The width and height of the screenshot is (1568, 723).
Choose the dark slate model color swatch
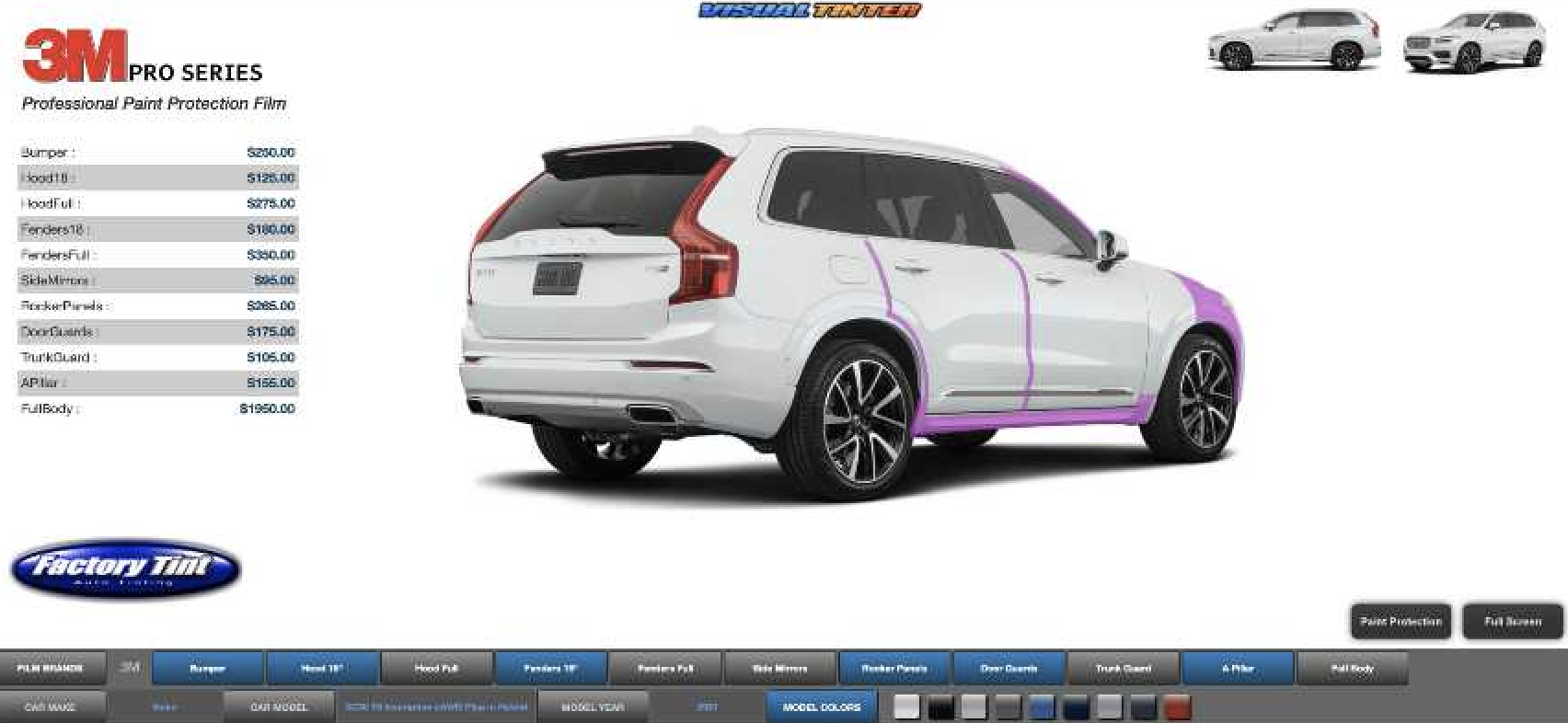(x=1144, y=707)
